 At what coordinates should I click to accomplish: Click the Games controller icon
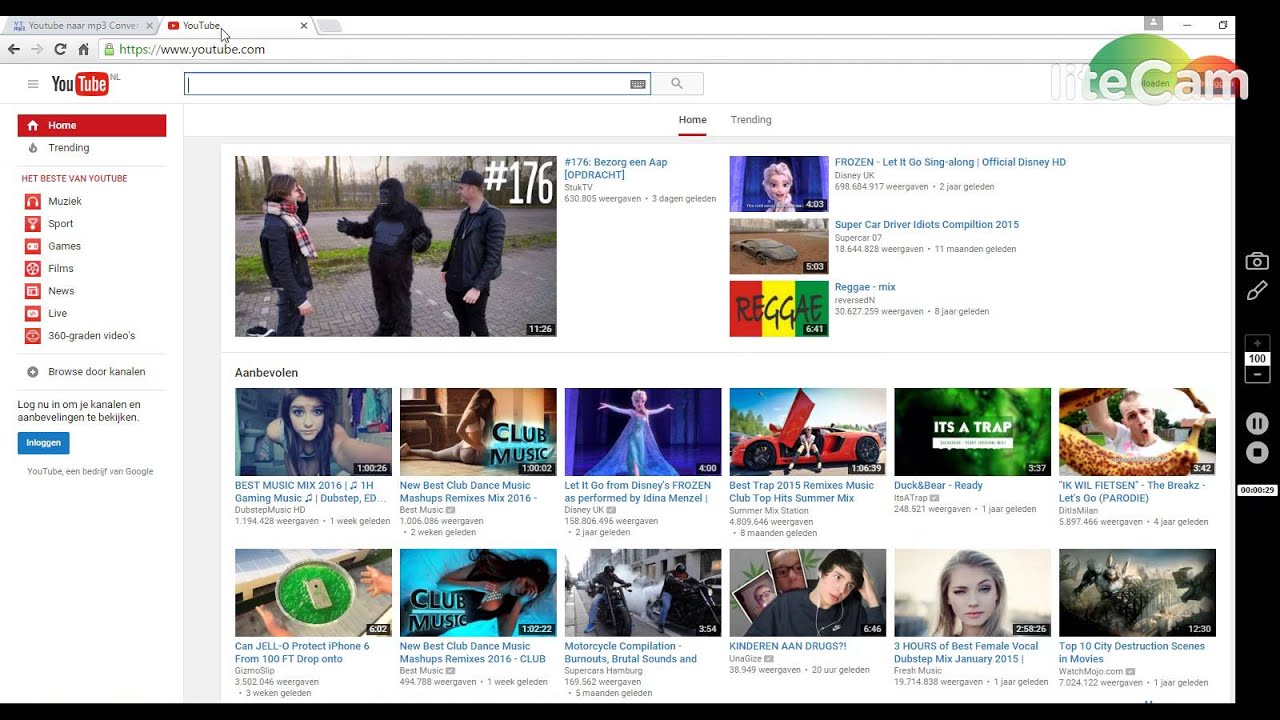click(33, 246)
